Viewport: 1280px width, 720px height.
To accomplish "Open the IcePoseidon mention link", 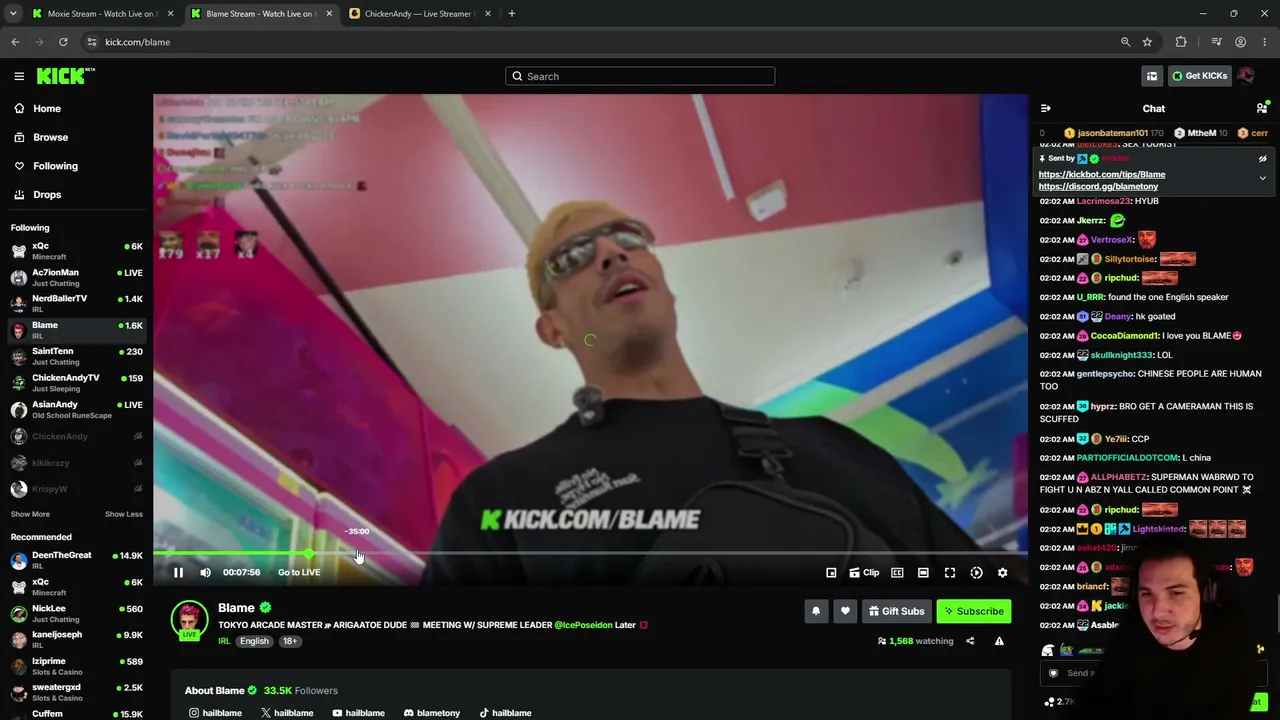I will [x=583, y=625].
